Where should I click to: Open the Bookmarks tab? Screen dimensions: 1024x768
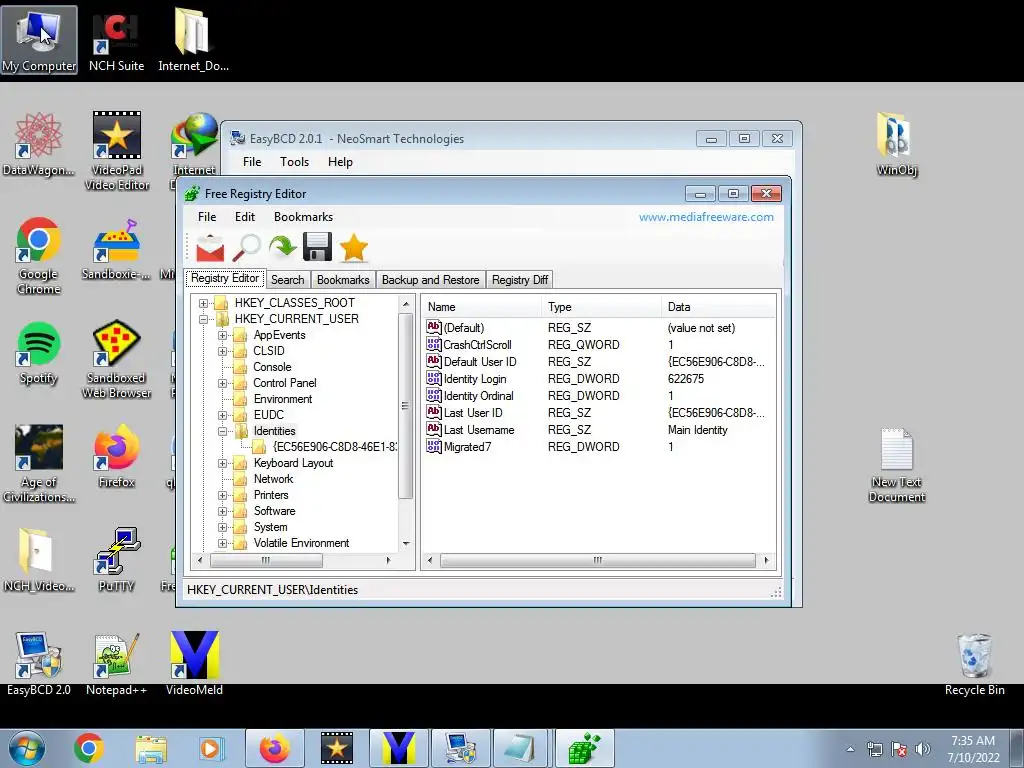(x=343, y=280)
